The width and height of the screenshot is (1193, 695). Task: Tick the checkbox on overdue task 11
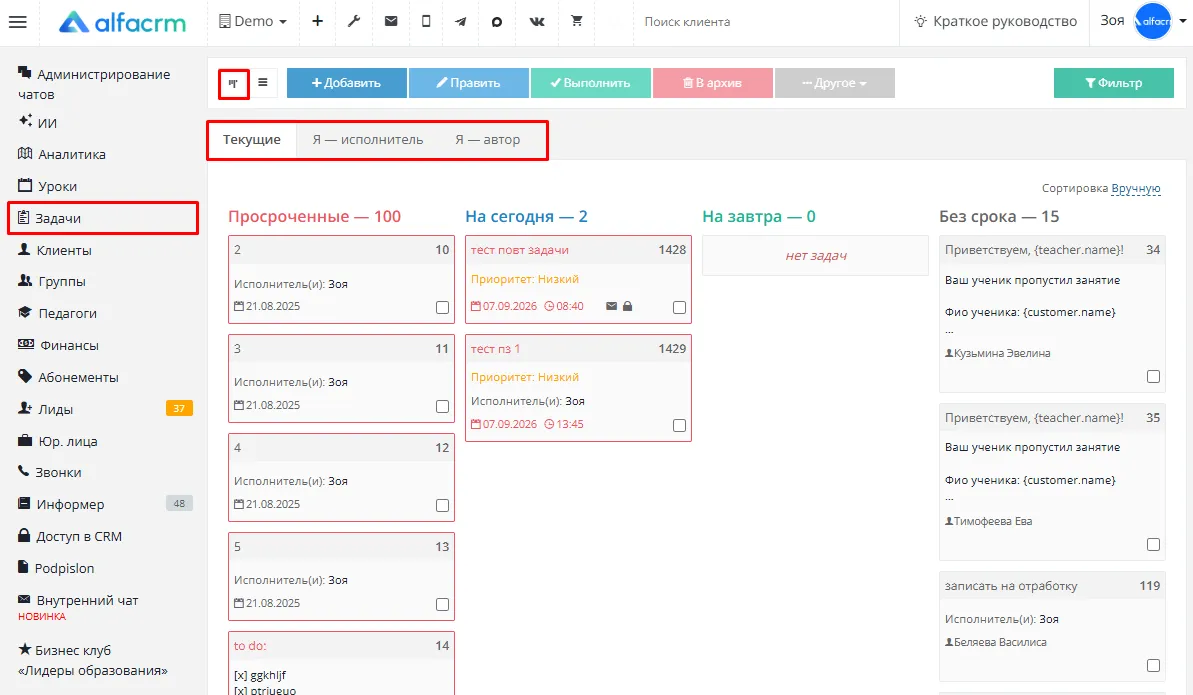pyautogui.click(x=442, y=406)
